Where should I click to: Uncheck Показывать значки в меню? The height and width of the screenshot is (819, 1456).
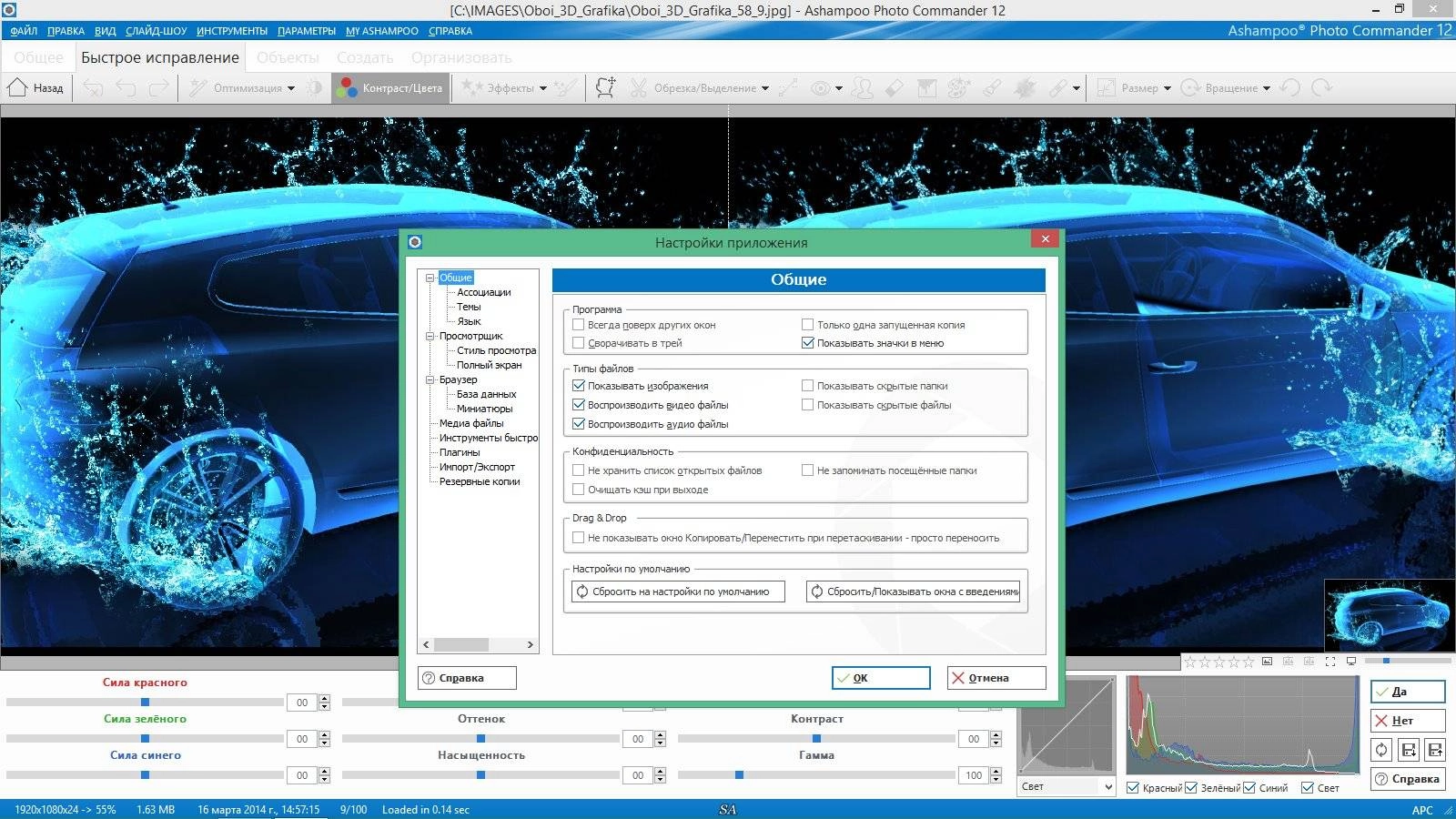(x=807, y=343)
